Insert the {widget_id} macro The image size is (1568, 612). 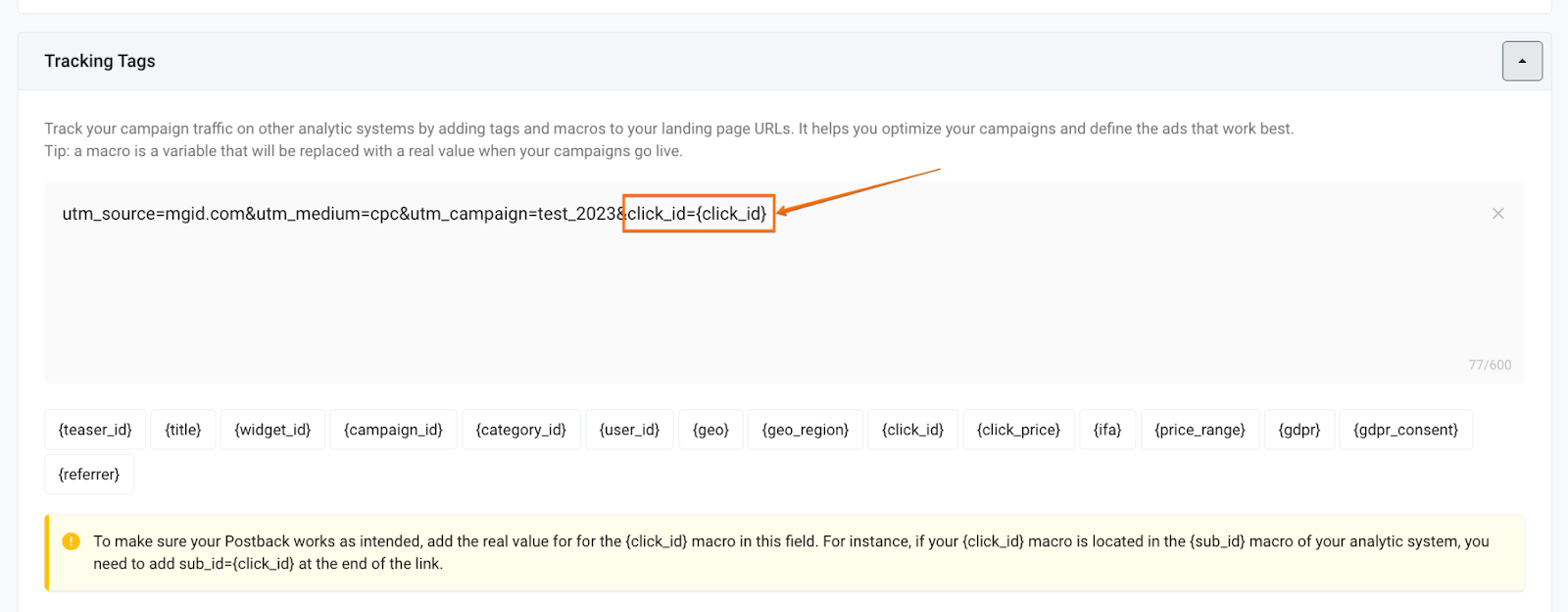(272, 430)
